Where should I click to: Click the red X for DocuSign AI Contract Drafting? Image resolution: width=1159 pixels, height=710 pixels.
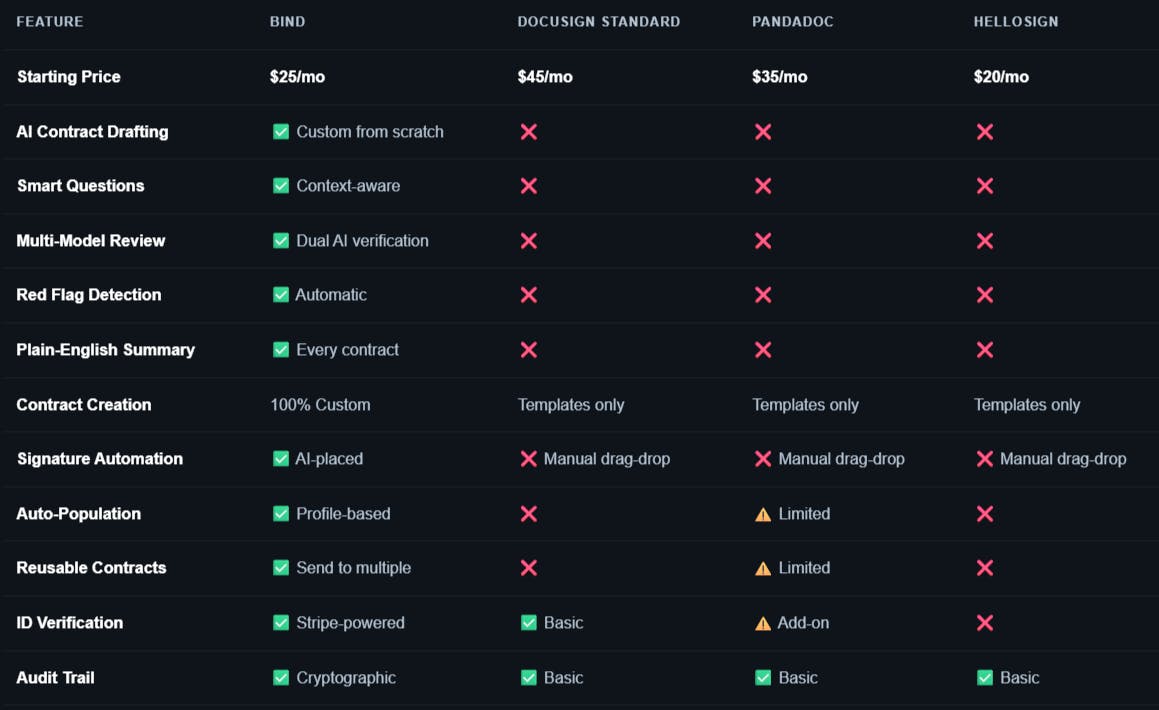528,132
